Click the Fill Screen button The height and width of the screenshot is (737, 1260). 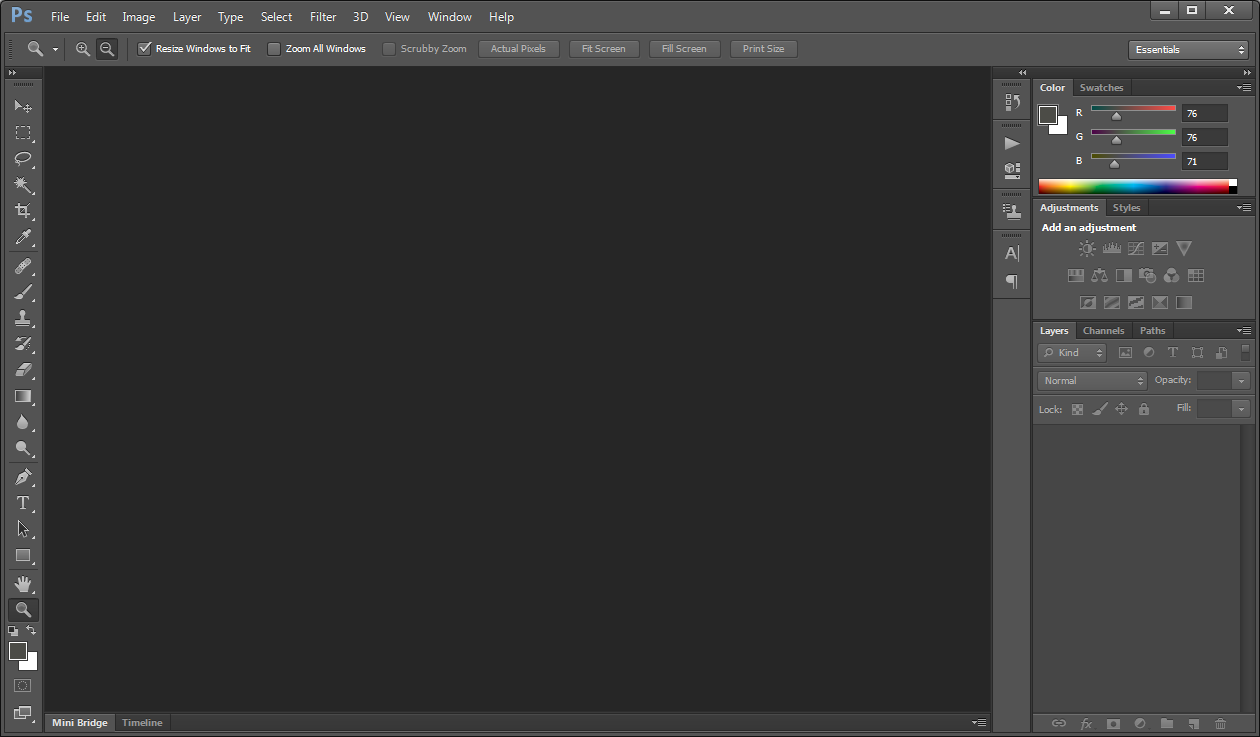pos(684,49)
